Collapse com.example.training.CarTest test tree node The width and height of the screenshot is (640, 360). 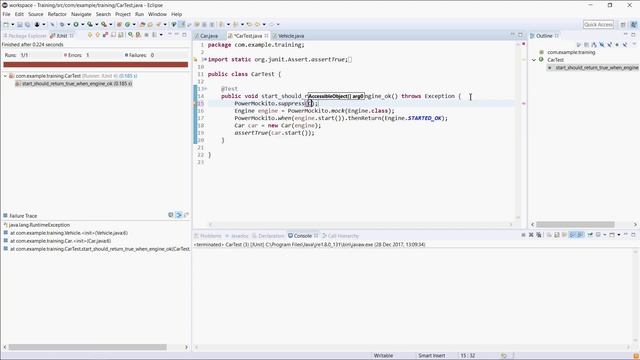[5, 76]
